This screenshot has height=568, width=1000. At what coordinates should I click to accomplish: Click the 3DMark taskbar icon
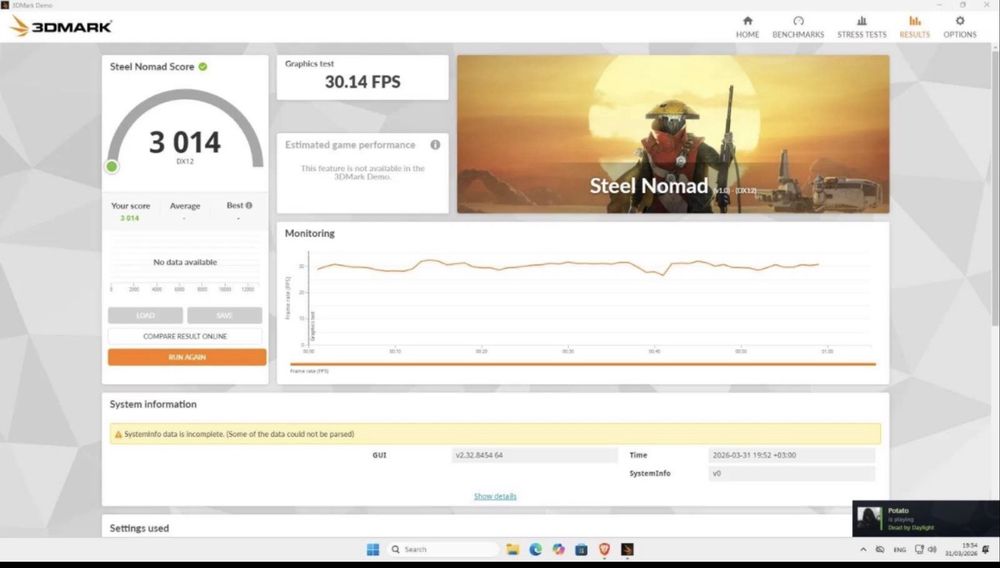tap(628, 550)
